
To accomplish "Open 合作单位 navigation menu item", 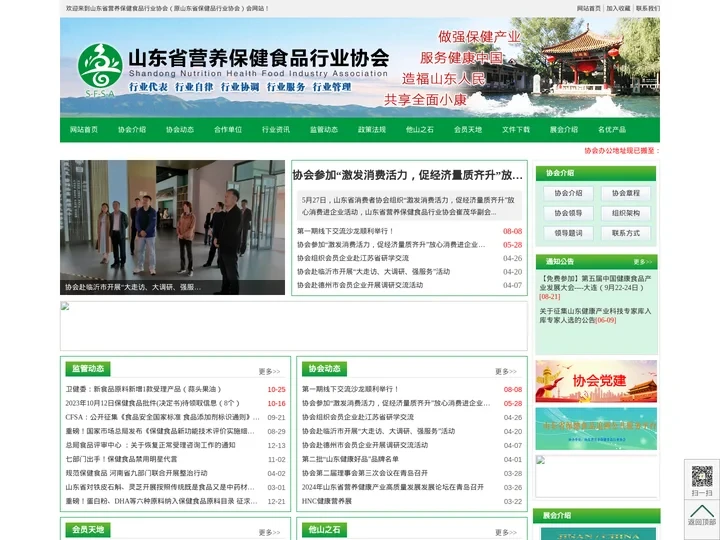I will tap(228, 129).
